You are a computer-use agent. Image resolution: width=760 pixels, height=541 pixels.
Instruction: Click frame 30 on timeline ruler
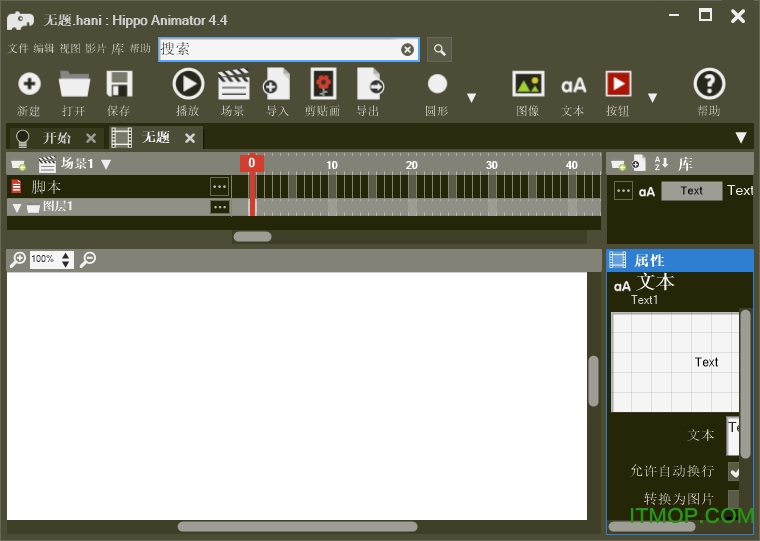click(x=492, y=165)
